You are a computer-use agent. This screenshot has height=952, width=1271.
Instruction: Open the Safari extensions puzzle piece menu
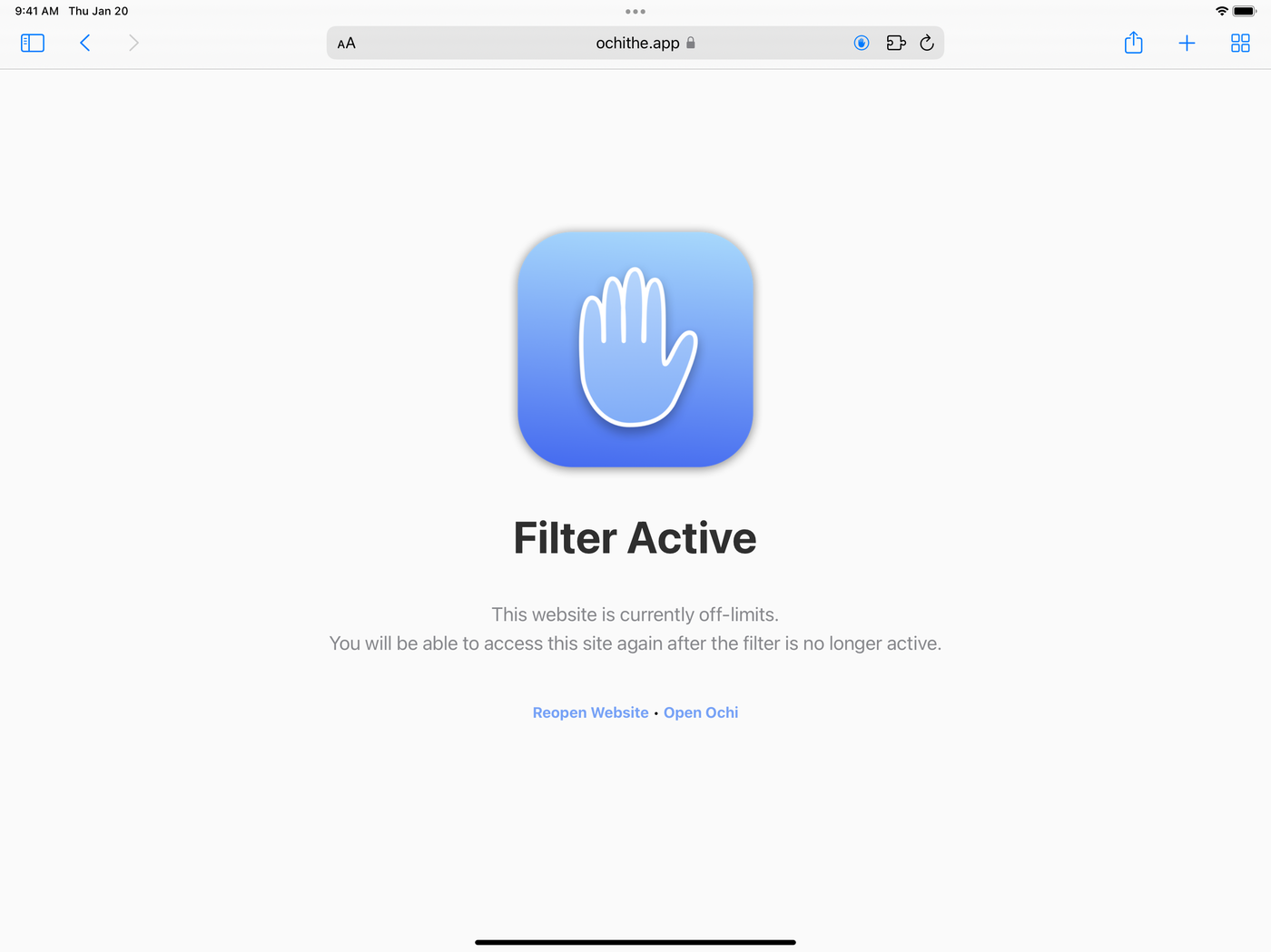[x=896, y=43]
